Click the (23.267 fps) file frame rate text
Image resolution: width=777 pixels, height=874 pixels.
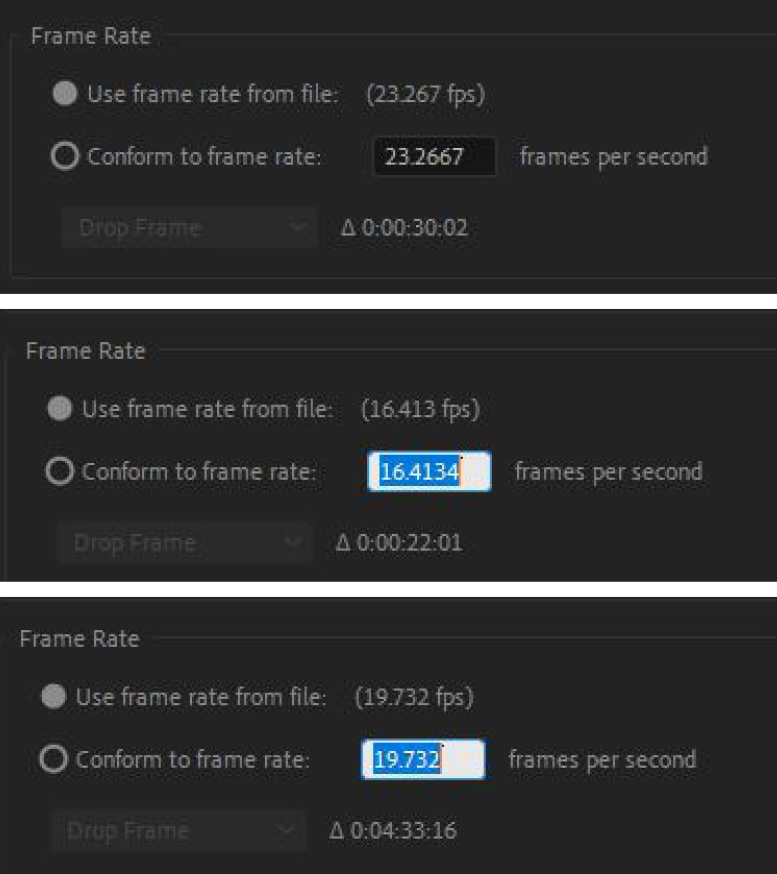click(423, 95)
